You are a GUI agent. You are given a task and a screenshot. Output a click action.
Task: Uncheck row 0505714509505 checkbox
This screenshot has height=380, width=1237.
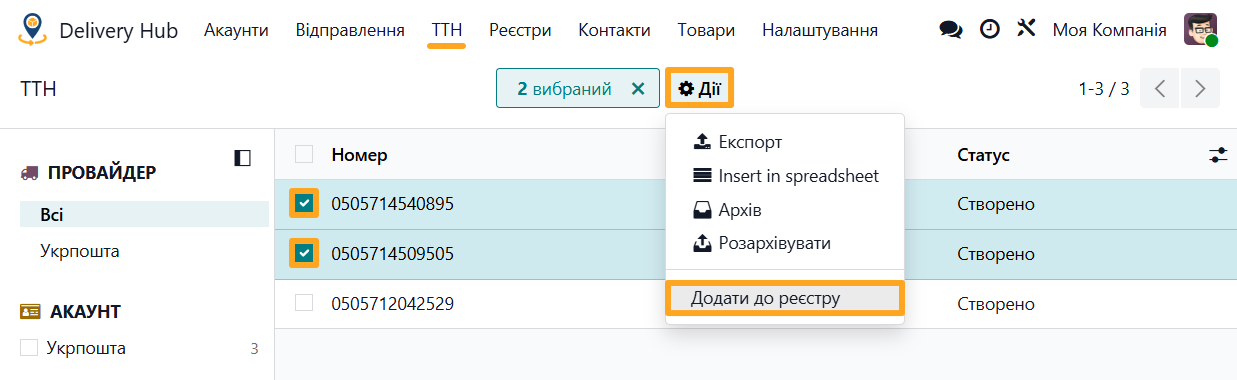tap(304, 253)
